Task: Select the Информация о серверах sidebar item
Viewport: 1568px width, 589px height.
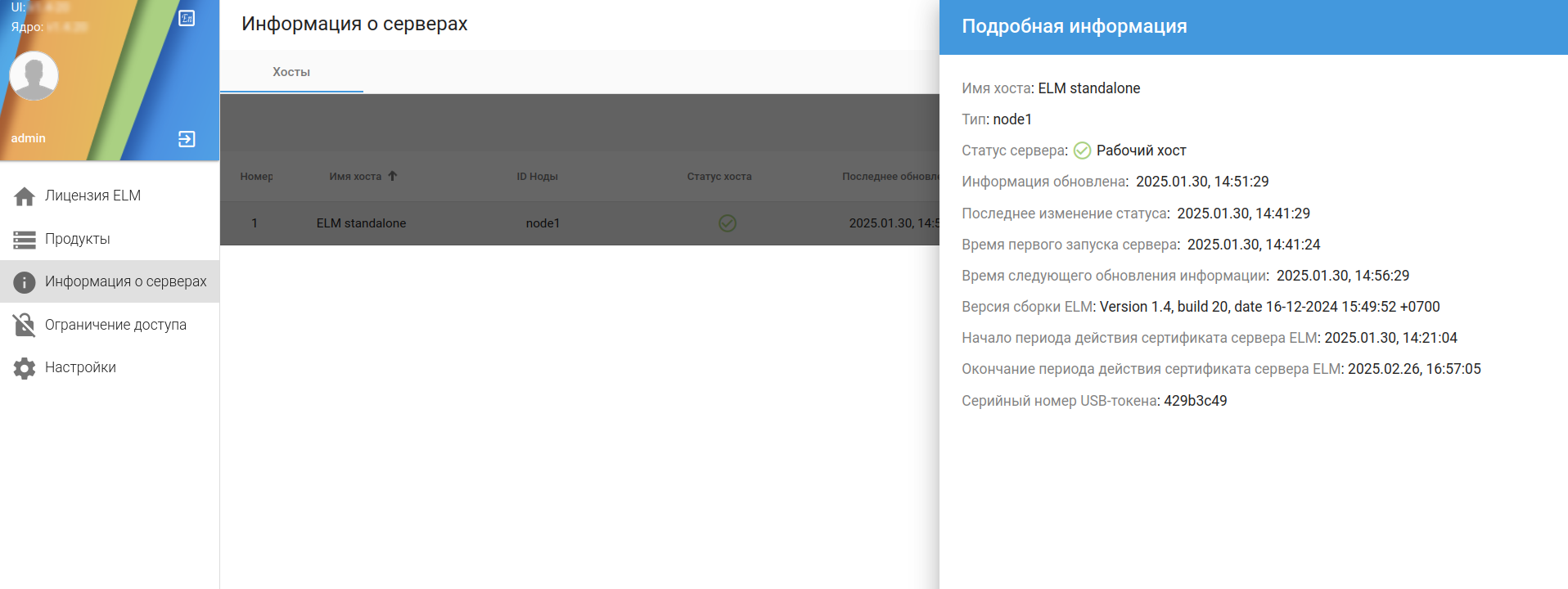Action: point(110,281)
